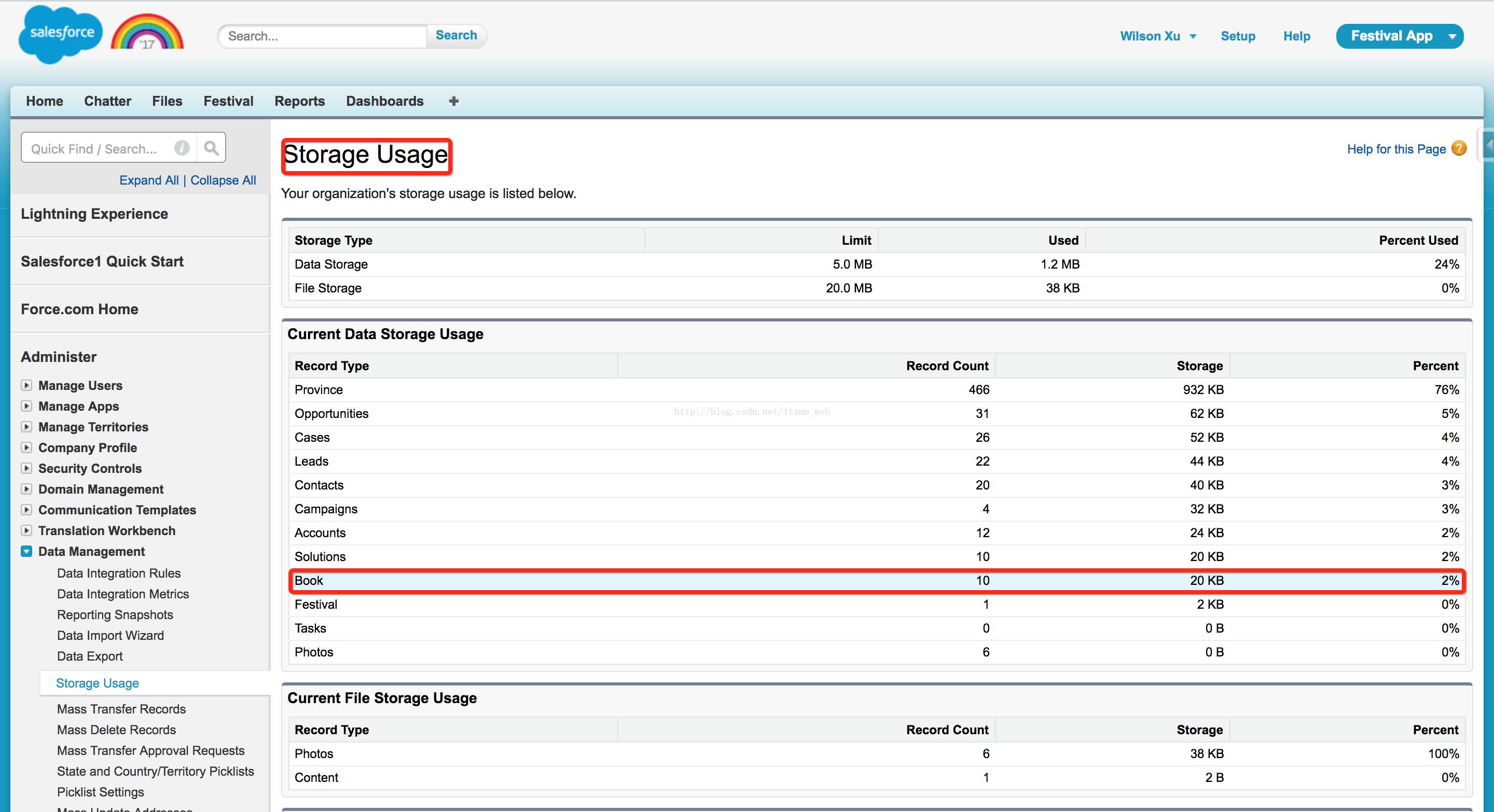
Task: Click the Search button
Action: (456, 35)
